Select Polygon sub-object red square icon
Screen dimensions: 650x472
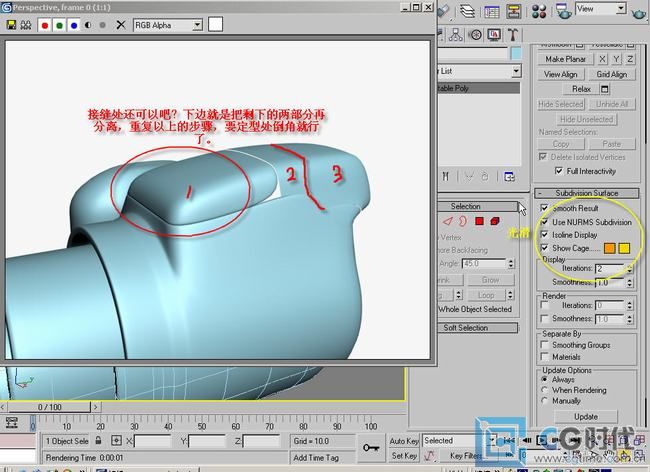[480, 221]
